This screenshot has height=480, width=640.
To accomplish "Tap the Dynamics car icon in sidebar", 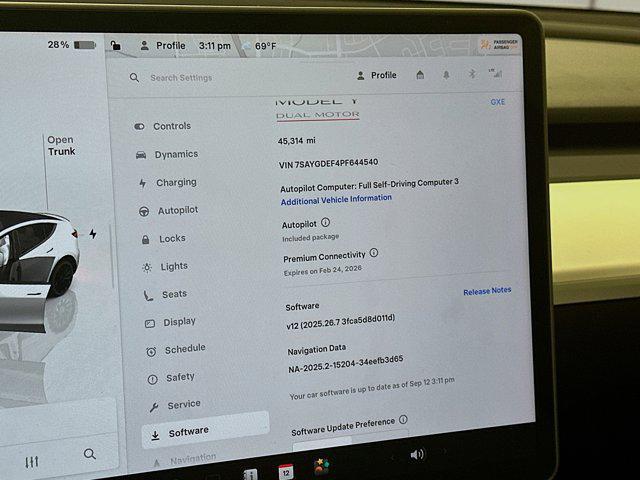I will (141, 155).
